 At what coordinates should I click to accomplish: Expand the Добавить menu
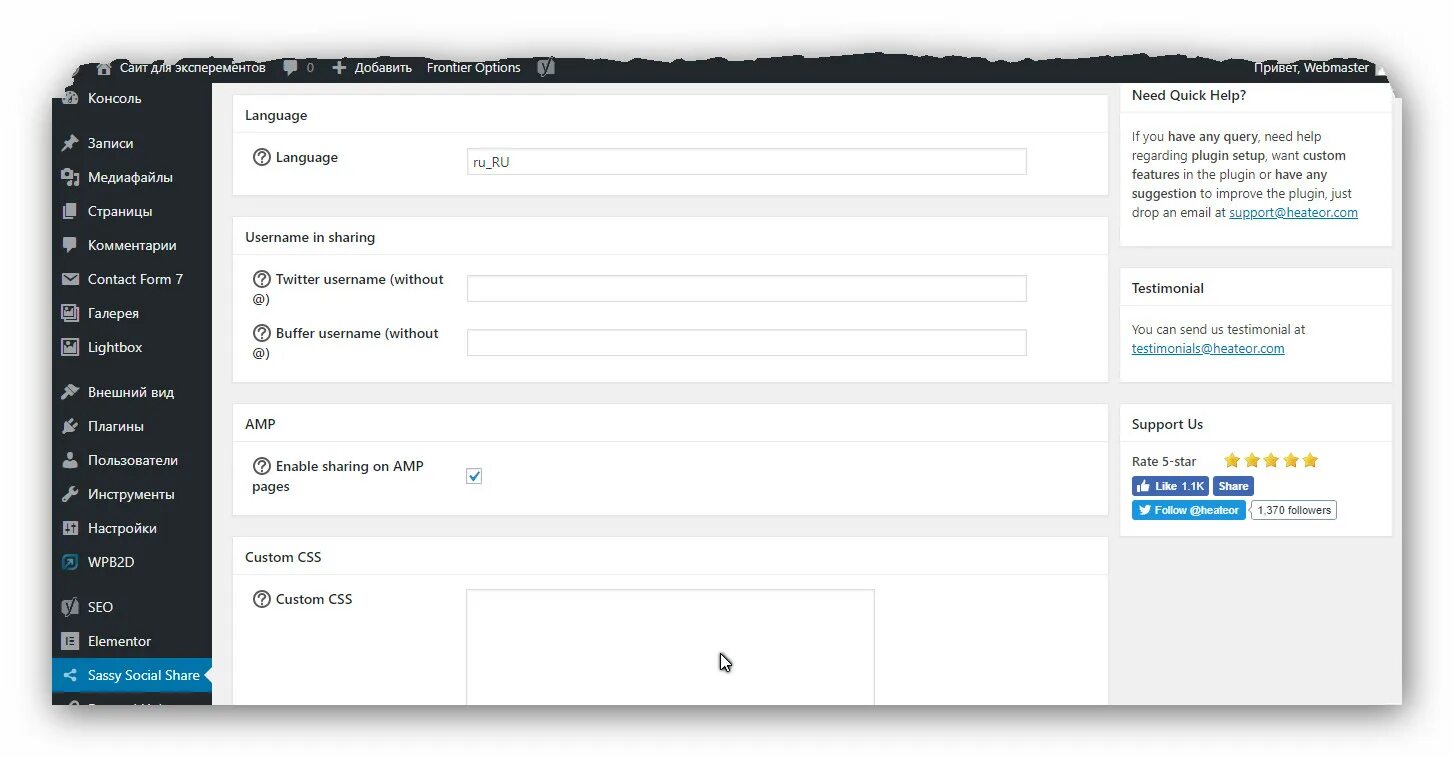click(372, 67)
